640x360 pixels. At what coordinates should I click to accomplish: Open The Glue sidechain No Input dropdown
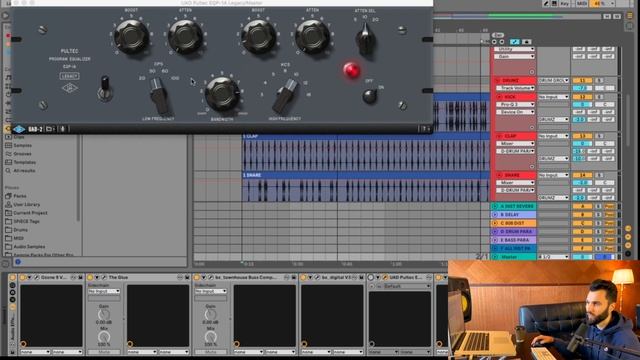104,291
